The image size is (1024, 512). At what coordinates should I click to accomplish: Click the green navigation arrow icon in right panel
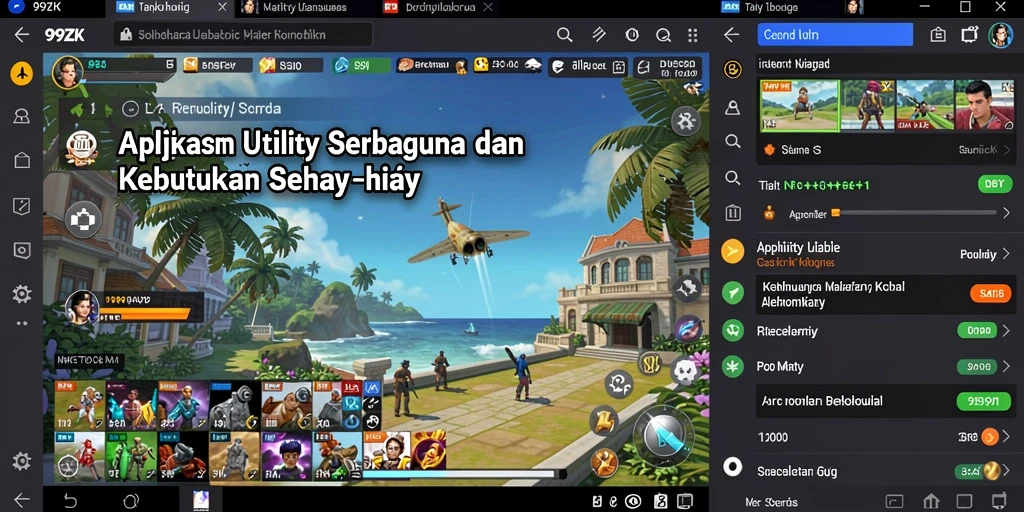click(x=733, y=293)
